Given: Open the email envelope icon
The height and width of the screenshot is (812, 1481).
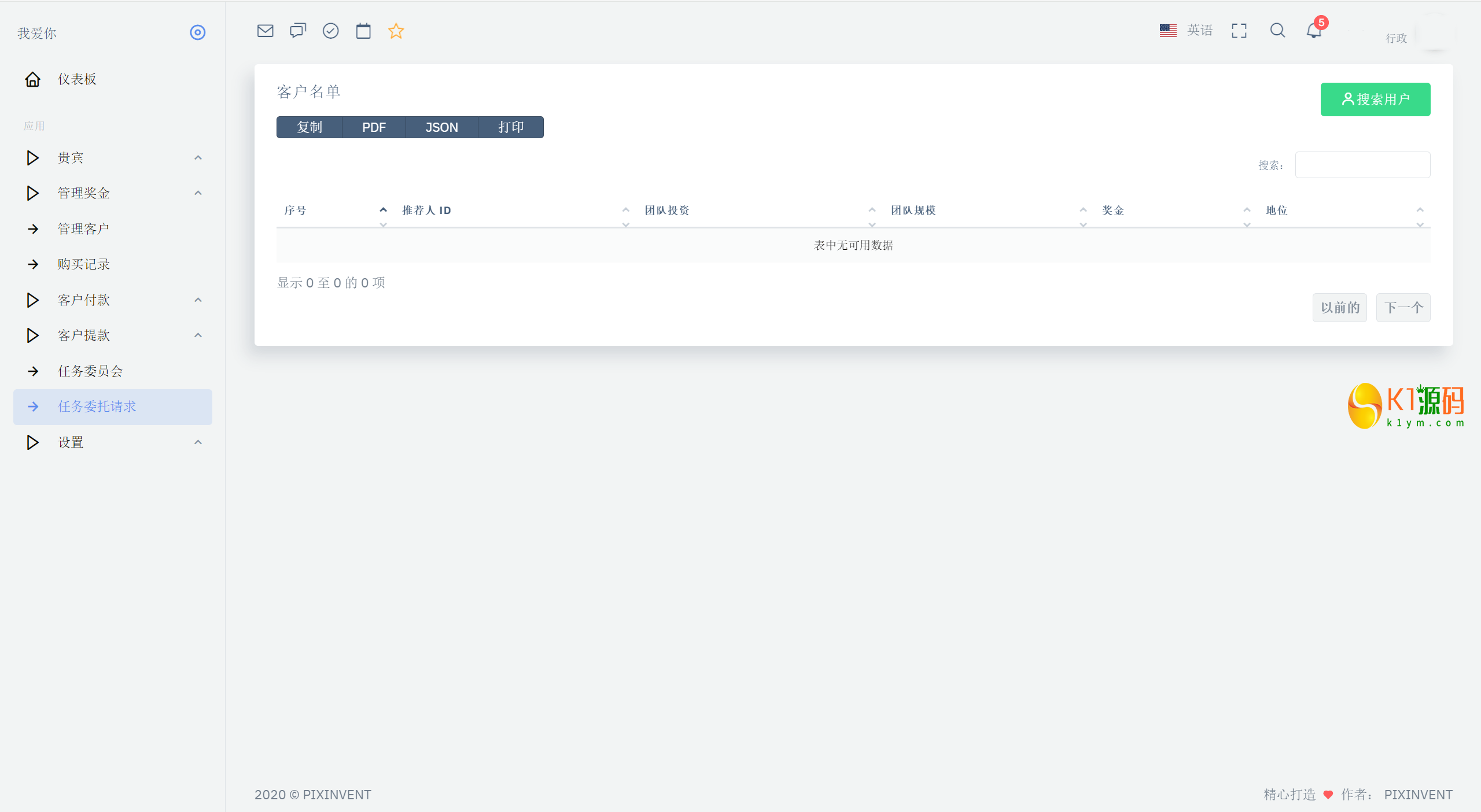Looking at the screenshot, I should 265,31.
